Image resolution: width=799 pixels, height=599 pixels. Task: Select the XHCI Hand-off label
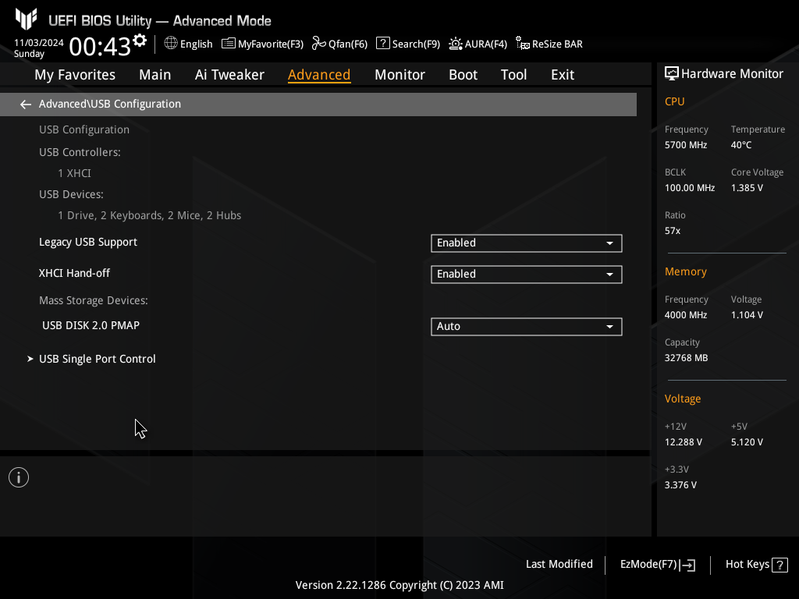point(74,273)
